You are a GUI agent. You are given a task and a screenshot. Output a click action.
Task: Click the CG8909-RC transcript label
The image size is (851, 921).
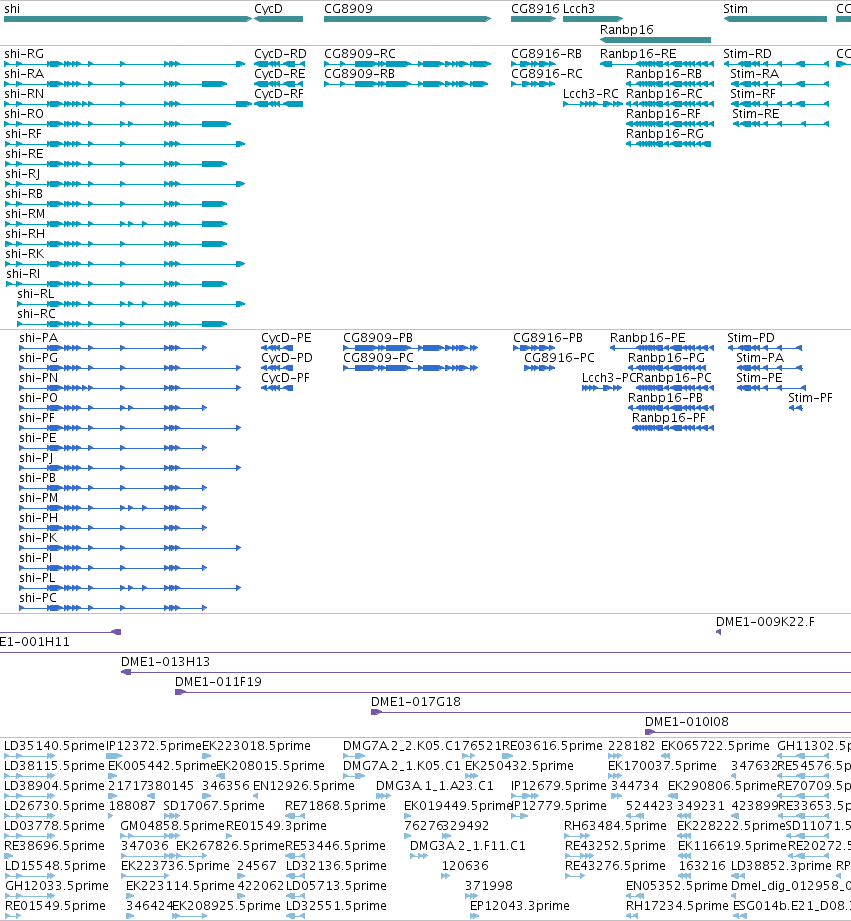(360, 54)
